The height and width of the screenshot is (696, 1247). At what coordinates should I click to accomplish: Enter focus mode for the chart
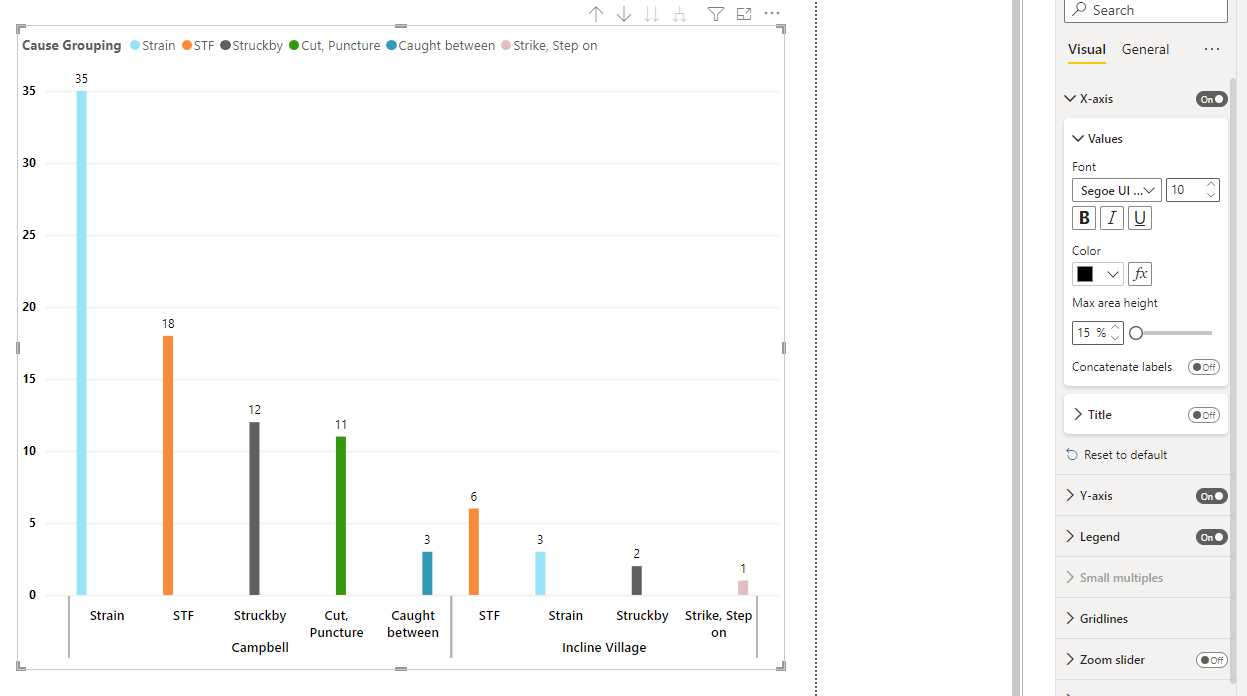[744, 14]
